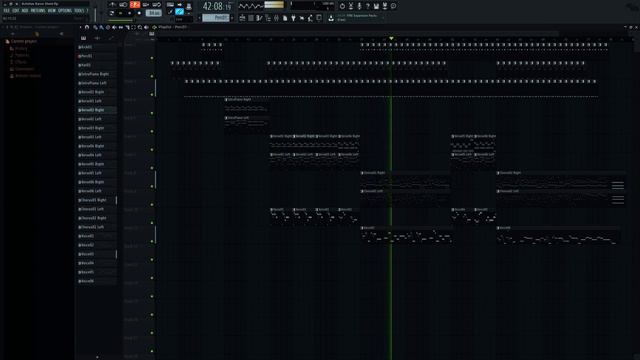The width and height of the screenshot is (640, 360).
Task: Click the save project disk icon
Action: 376,6
